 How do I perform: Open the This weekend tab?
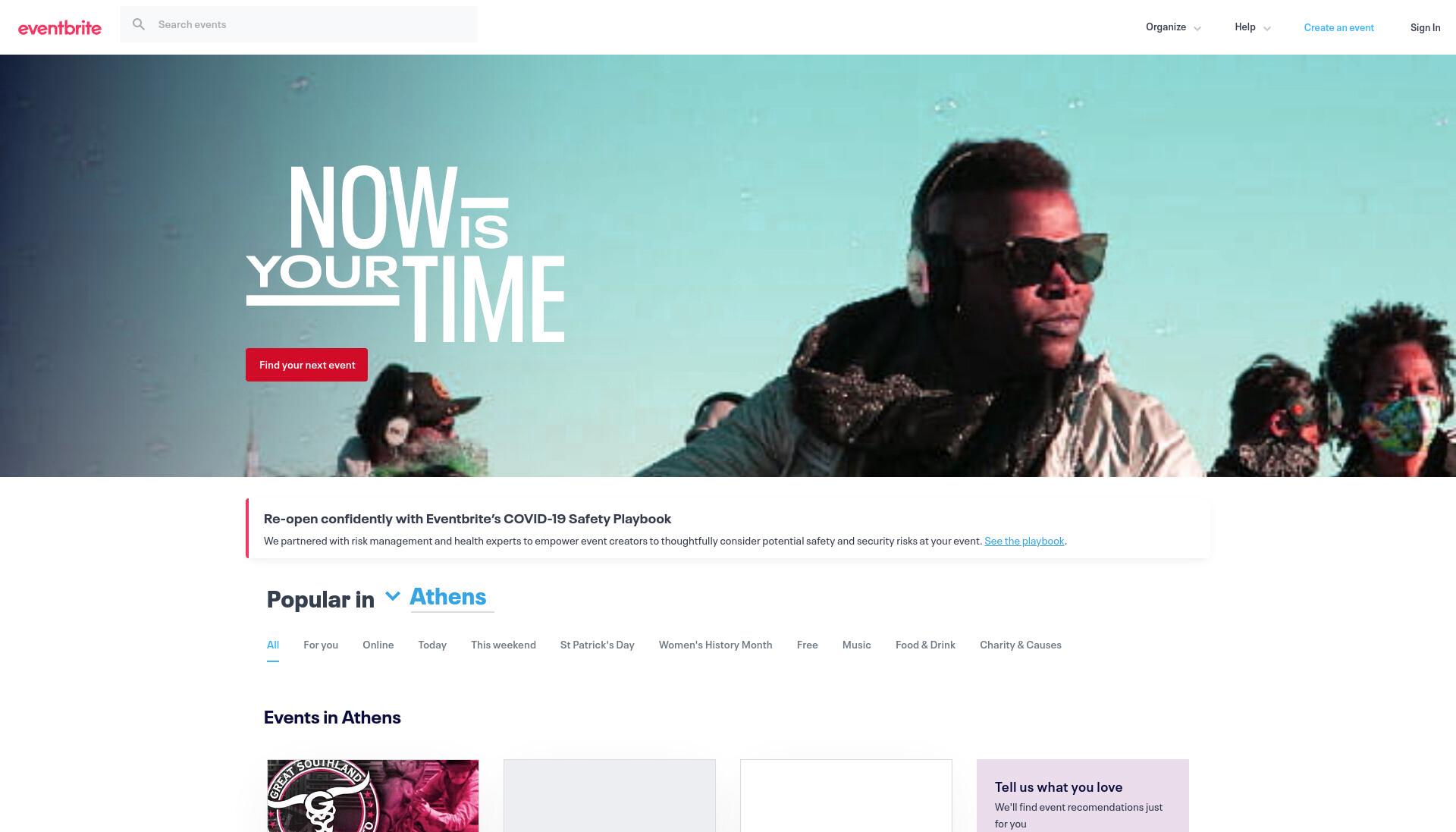pos(504,645)
